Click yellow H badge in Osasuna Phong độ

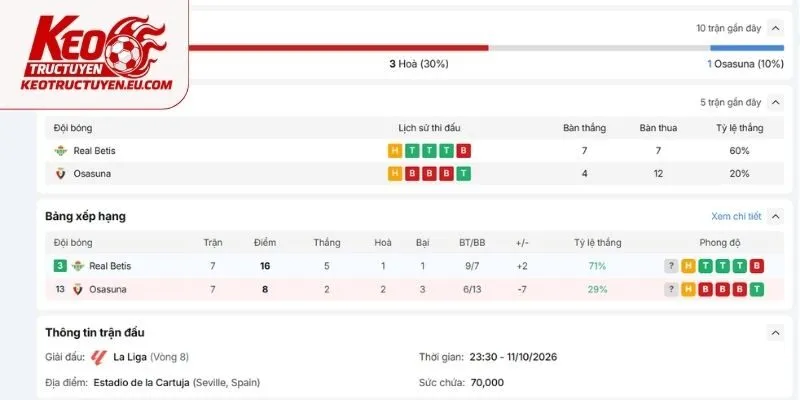tap(688, 289)
